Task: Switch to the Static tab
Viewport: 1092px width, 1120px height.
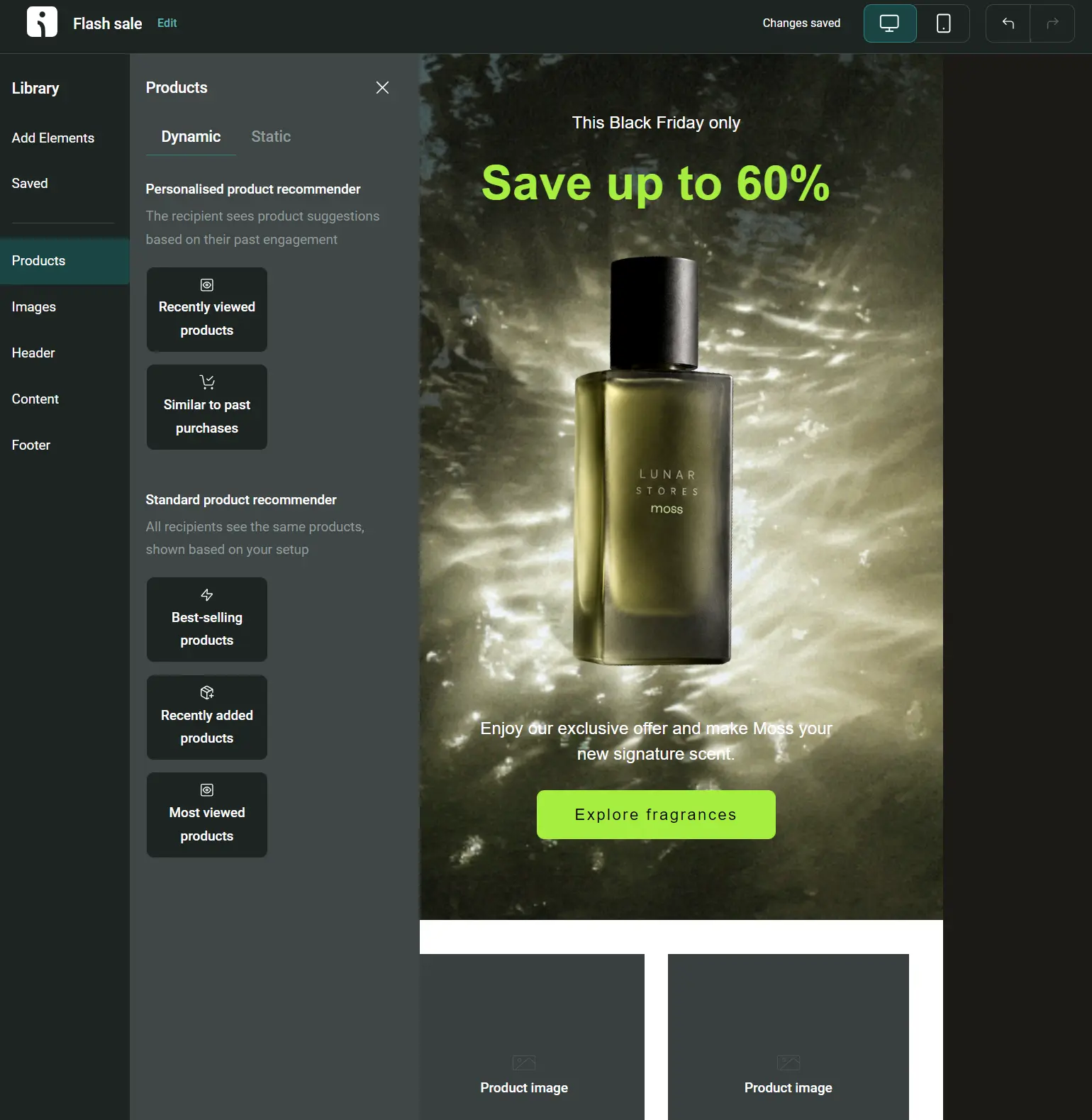Action: click(271, 137)
